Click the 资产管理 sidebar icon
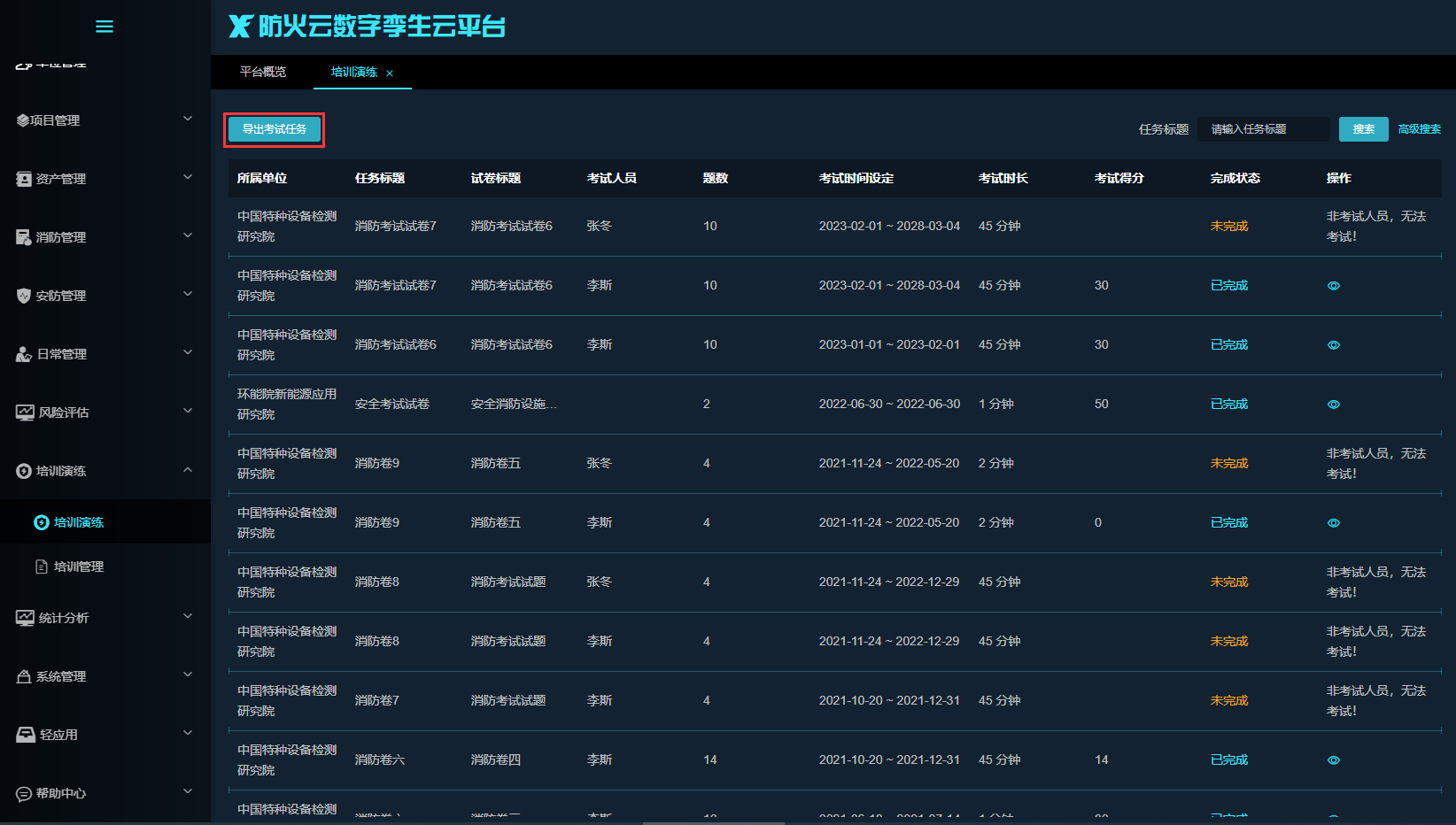This screenshot has width=1456, height=825. tap(24, 179)
